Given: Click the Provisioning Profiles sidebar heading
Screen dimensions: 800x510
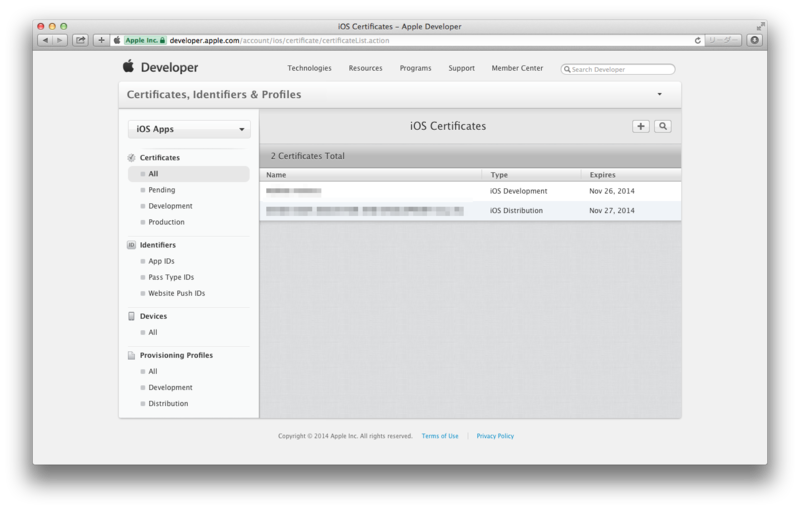Looking at the screenshot, I should pos(176,355).
